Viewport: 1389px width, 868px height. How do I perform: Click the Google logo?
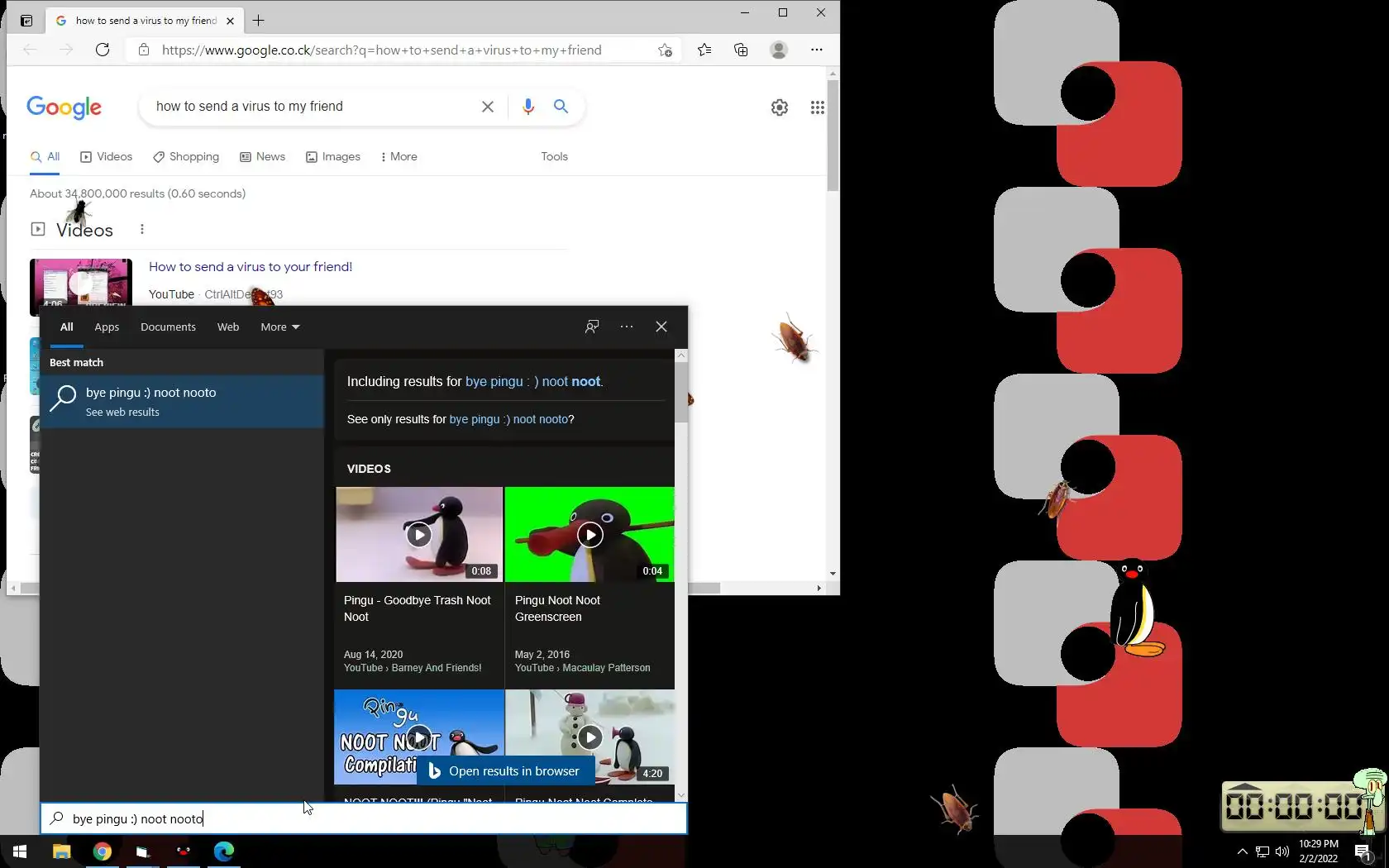click(x=64, y=107)
